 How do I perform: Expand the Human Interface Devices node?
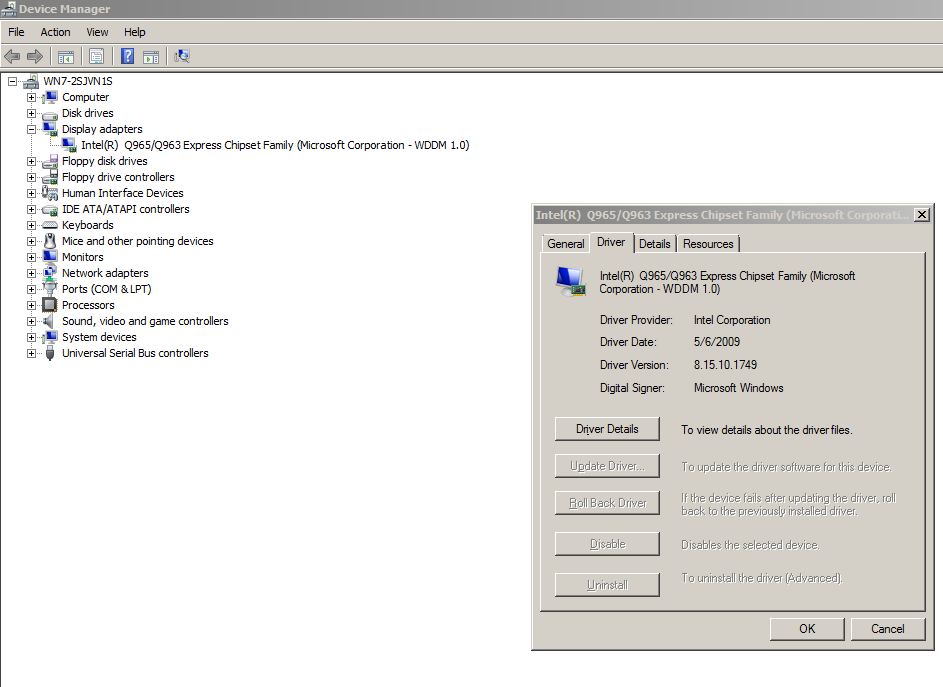tap(31, 193)
